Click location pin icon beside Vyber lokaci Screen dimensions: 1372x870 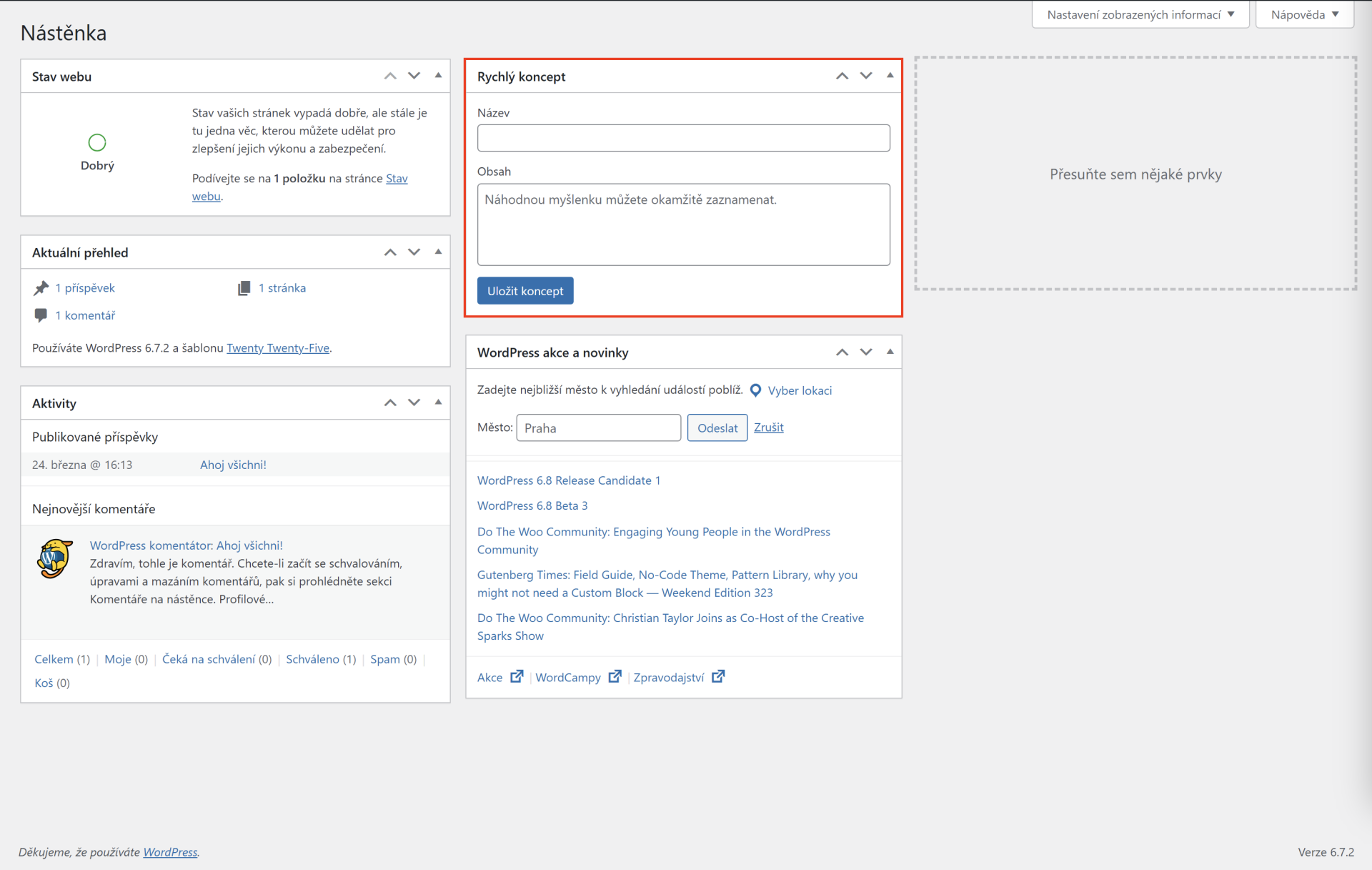755,390
